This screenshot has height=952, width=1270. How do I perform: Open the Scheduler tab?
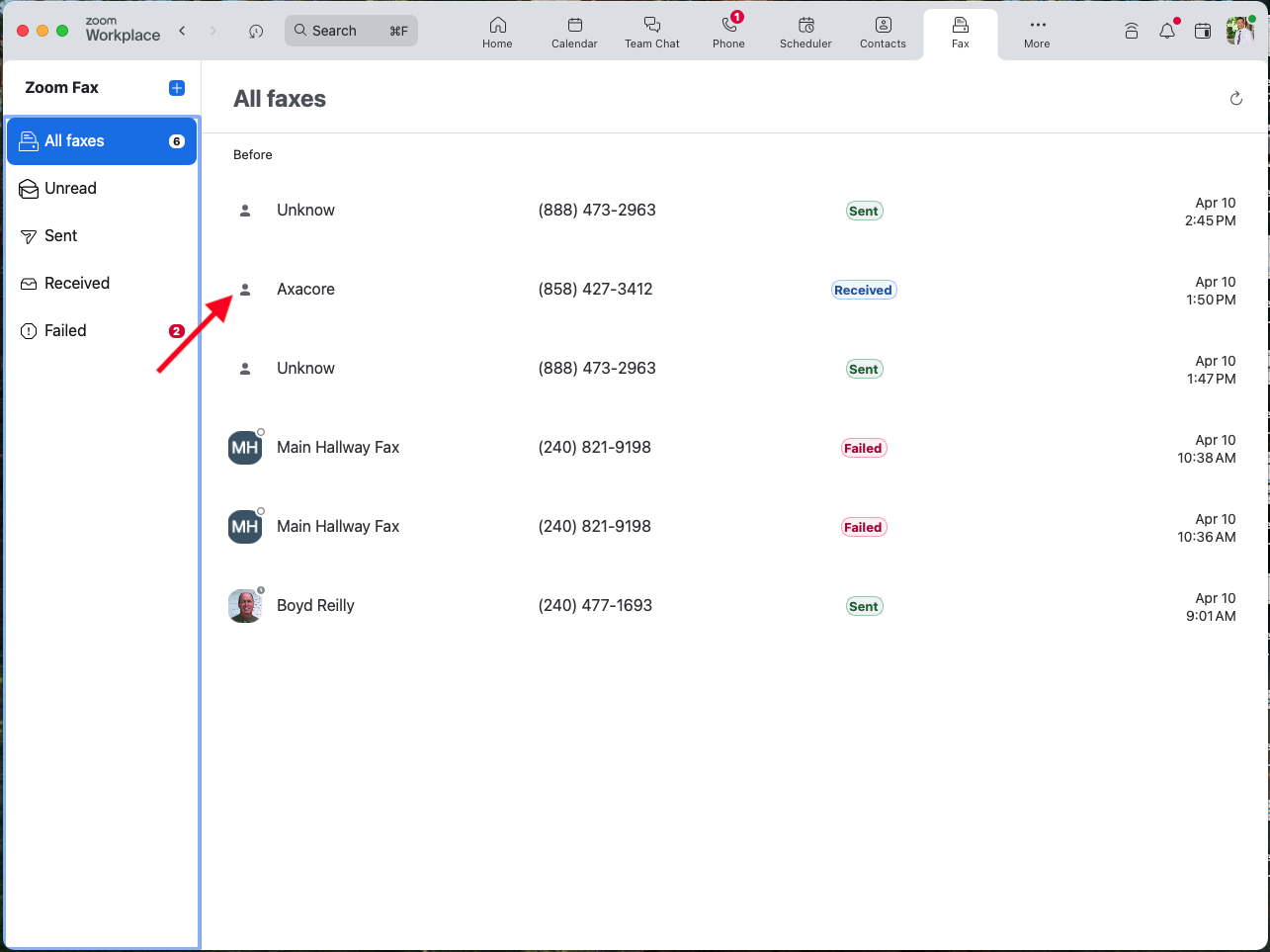click(x=805, y=33)
